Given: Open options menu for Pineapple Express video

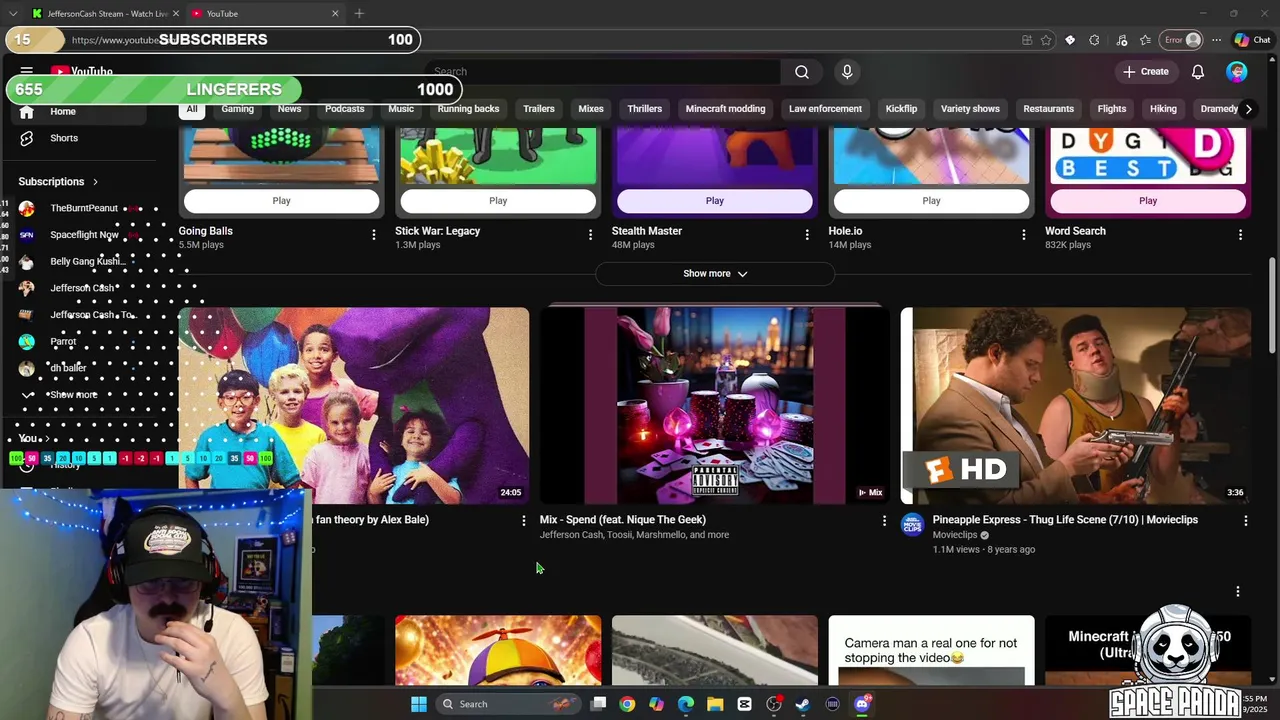Looking at the screenshot, I should point(1245,521).
